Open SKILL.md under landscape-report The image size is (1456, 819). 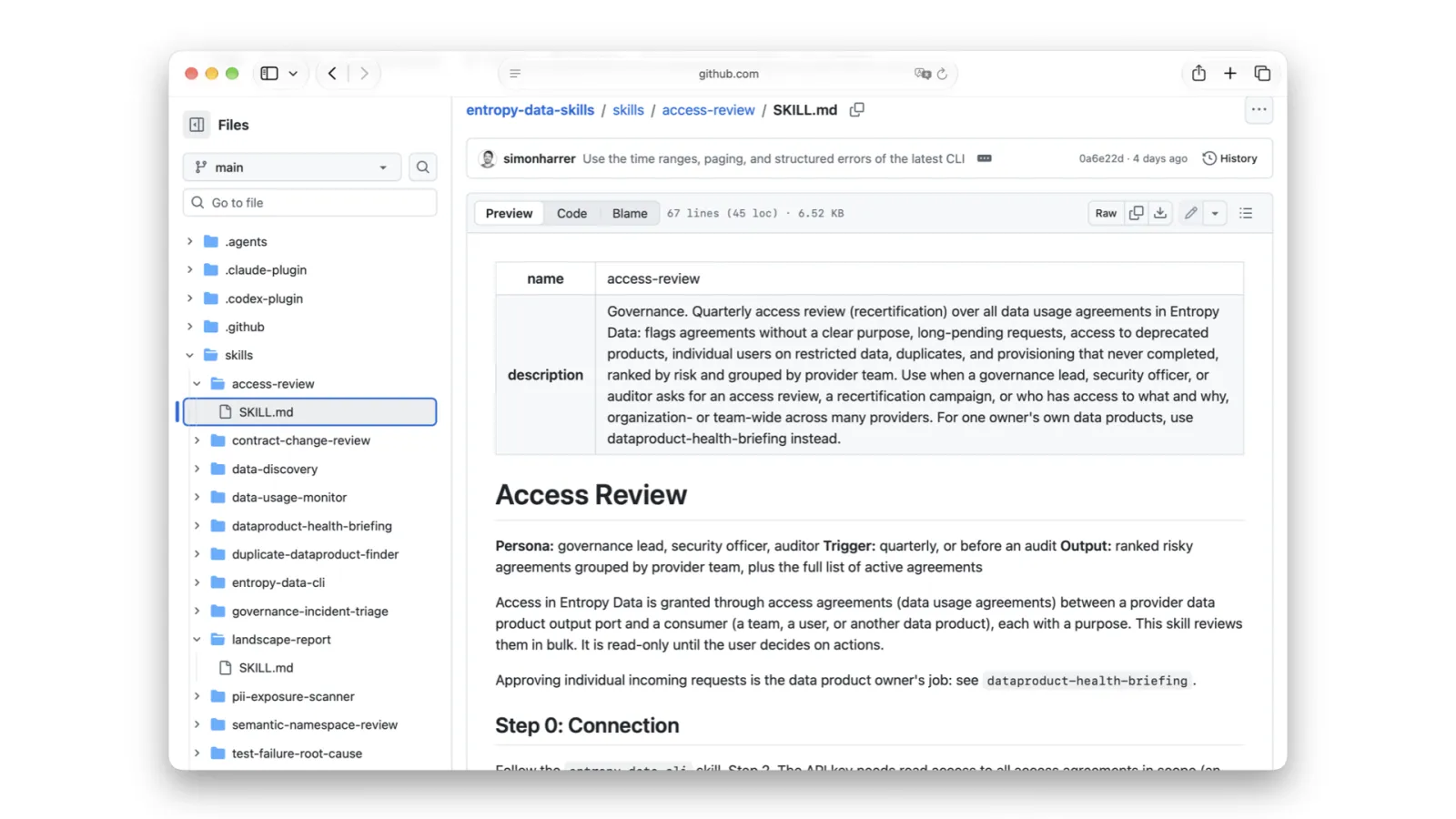pyautogui.click(x=266, y=668)
